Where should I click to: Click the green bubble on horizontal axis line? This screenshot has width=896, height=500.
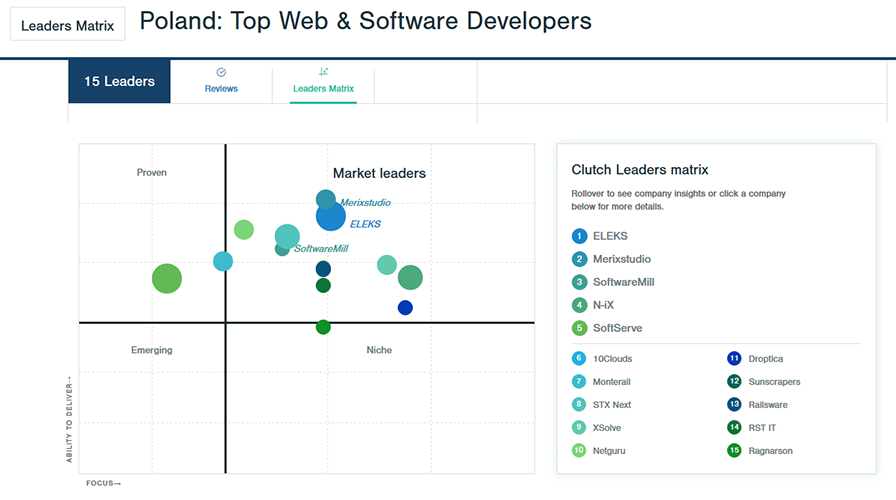tap(323, 327)
